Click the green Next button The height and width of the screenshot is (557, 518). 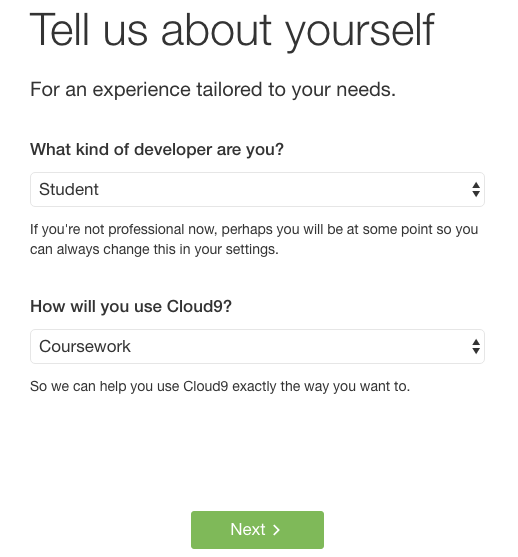click(257, 530)
